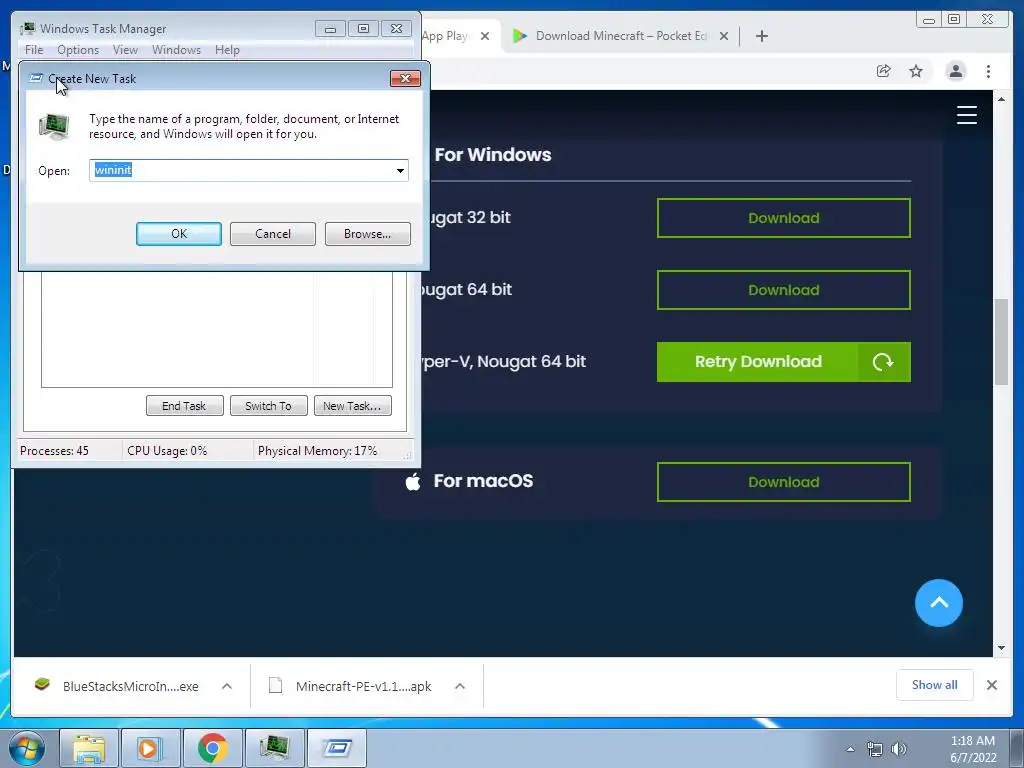Click Browse... in Create New Task

(368, 234)
